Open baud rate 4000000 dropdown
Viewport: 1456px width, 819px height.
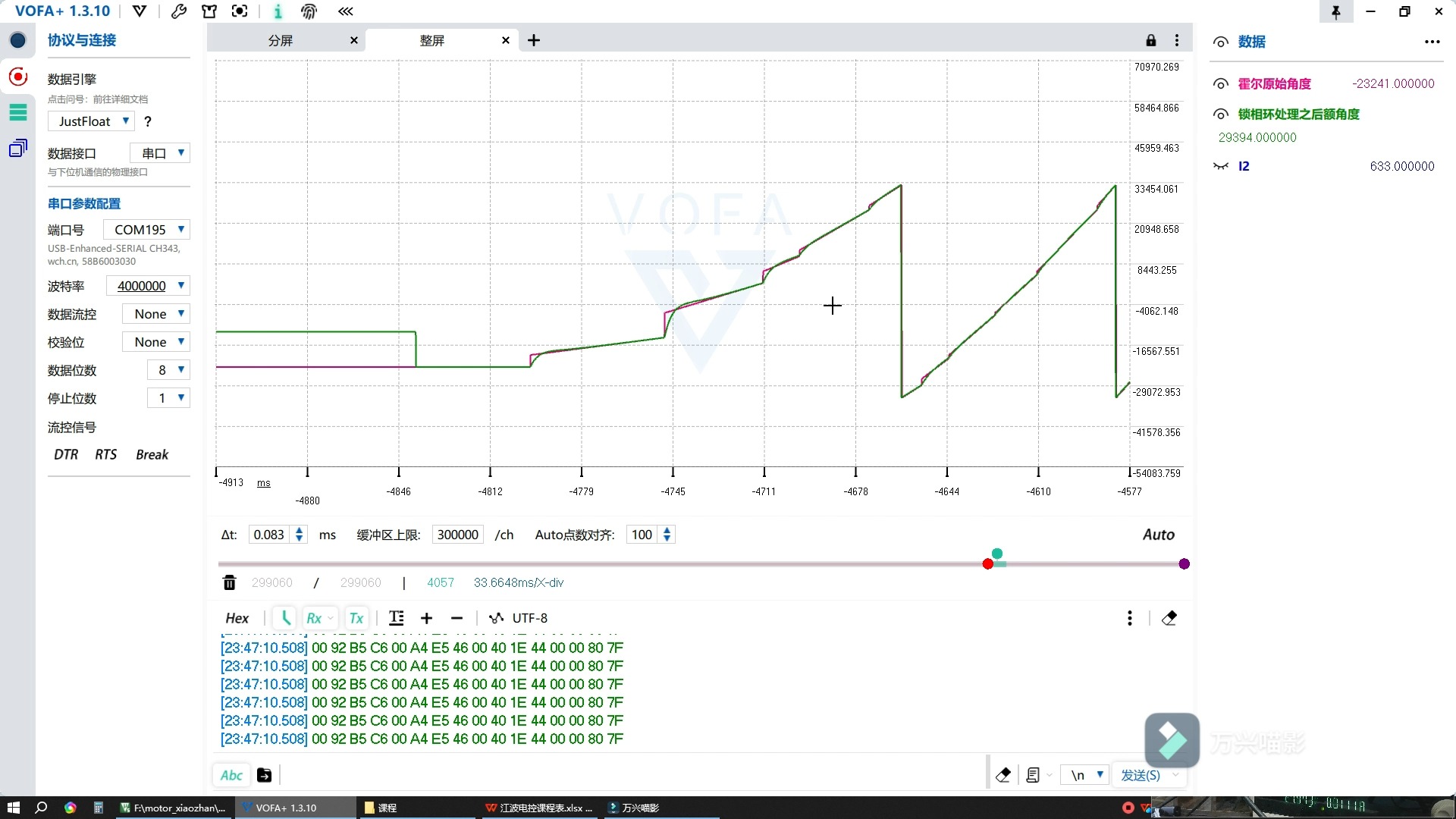pos(148,286)
